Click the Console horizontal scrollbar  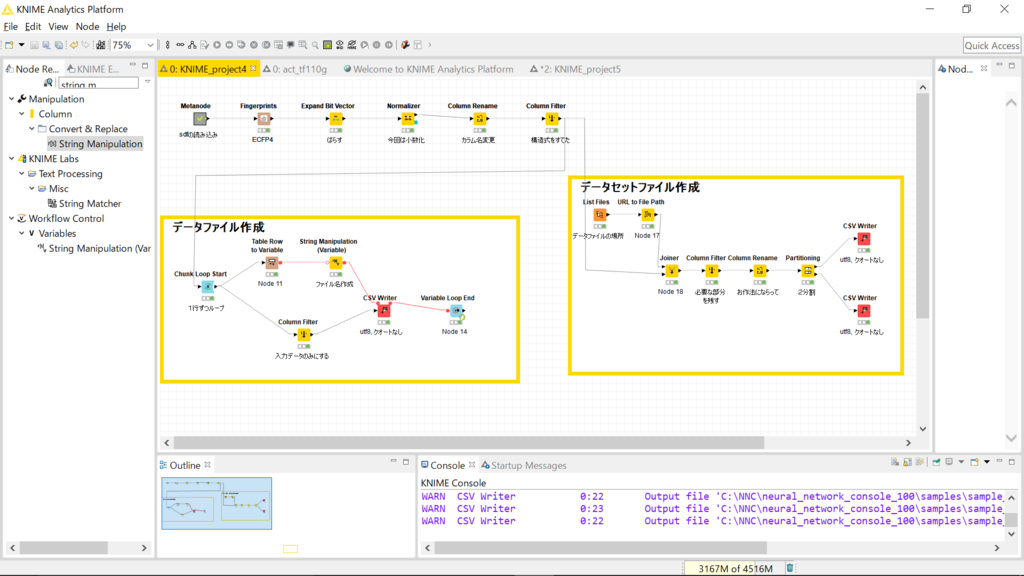click(600, 547)
